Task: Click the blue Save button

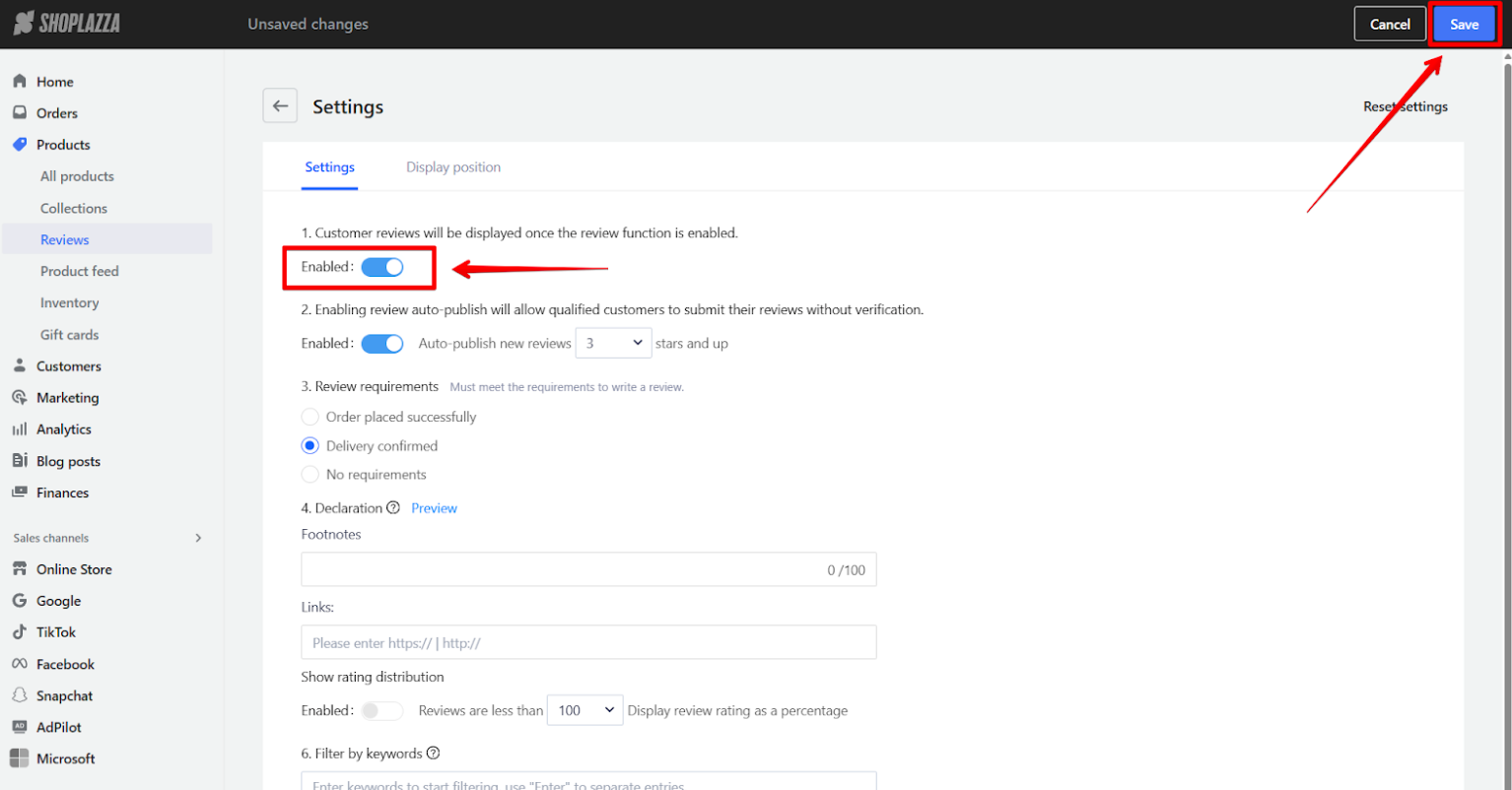Action: (x=1464, y=25)
